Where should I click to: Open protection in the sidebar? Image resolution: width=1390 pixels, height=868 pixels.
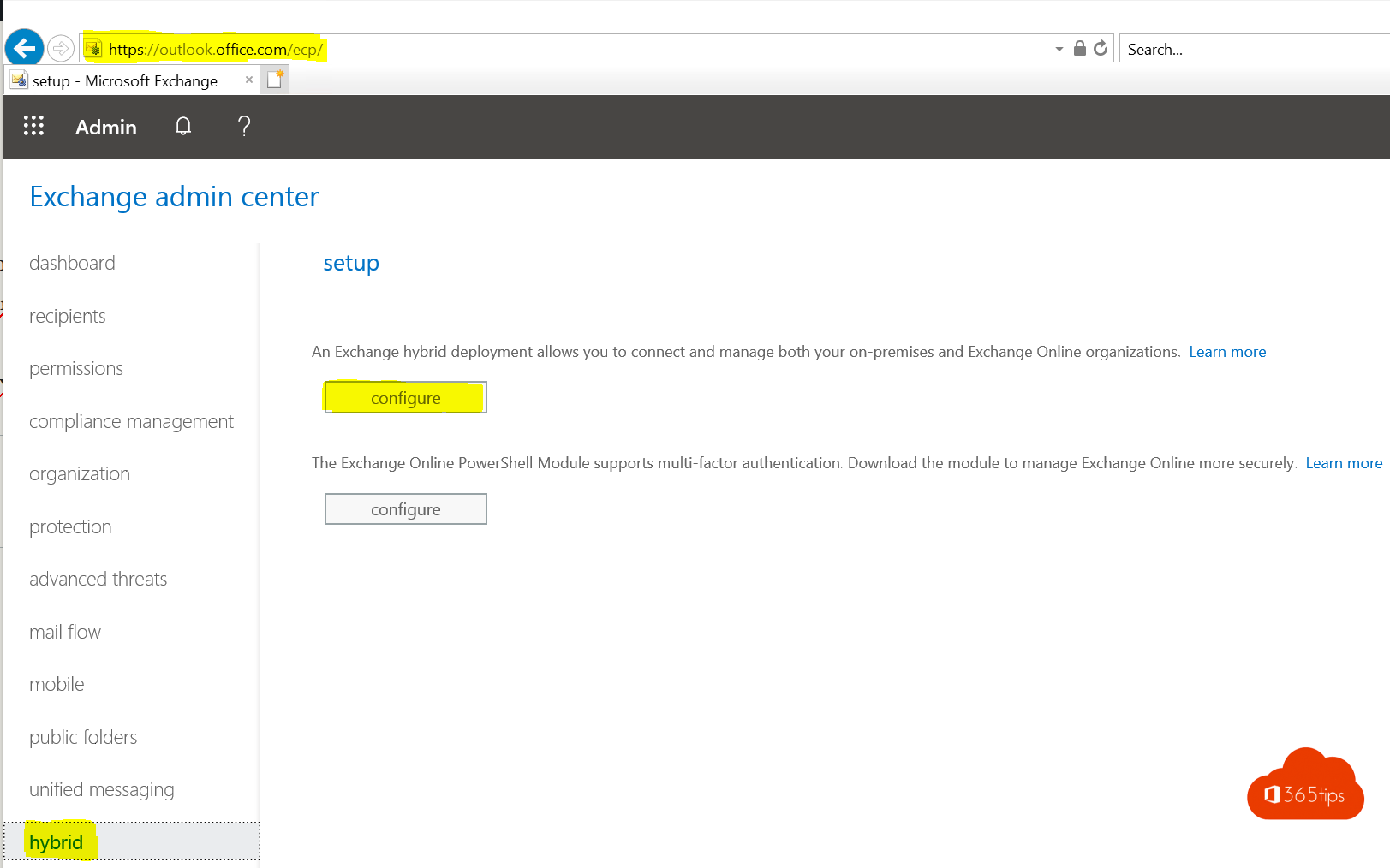(x=70, y=526)
